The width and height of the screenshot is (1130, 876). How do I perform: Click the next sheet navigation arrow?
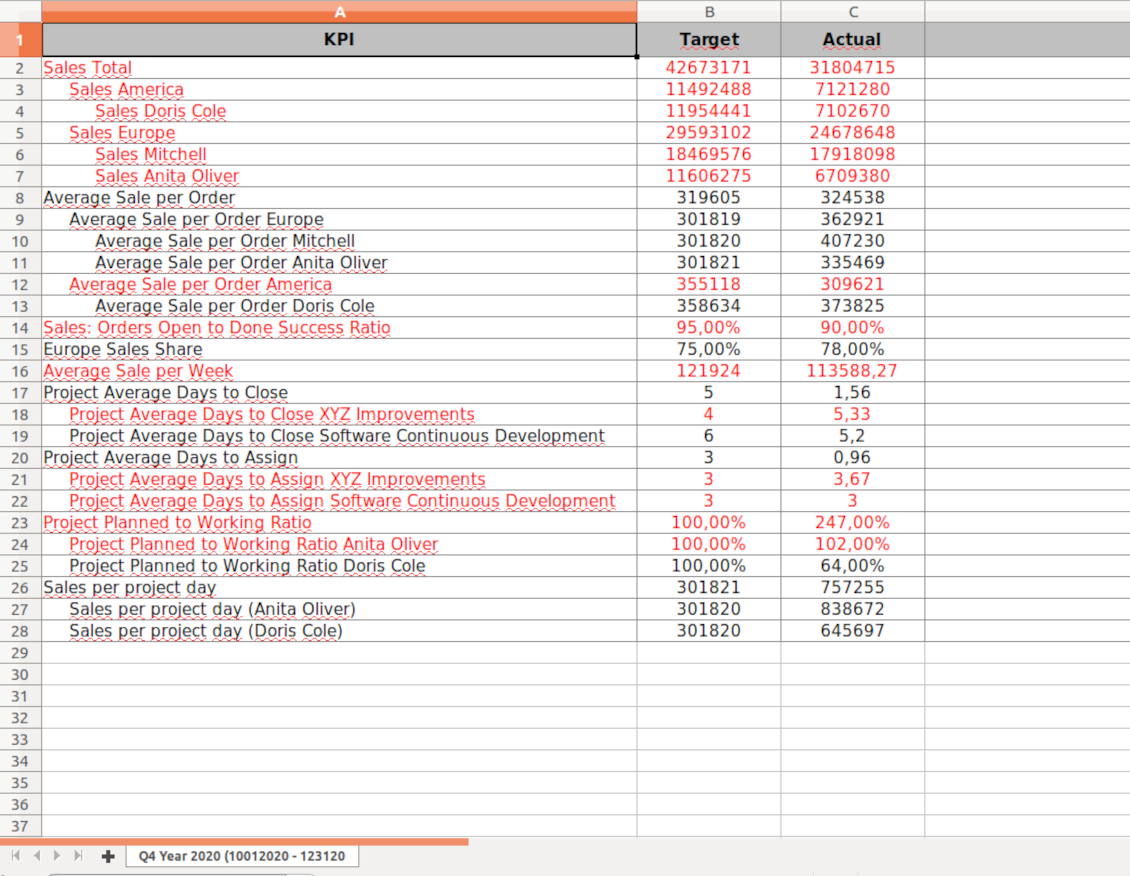point(58,856)
